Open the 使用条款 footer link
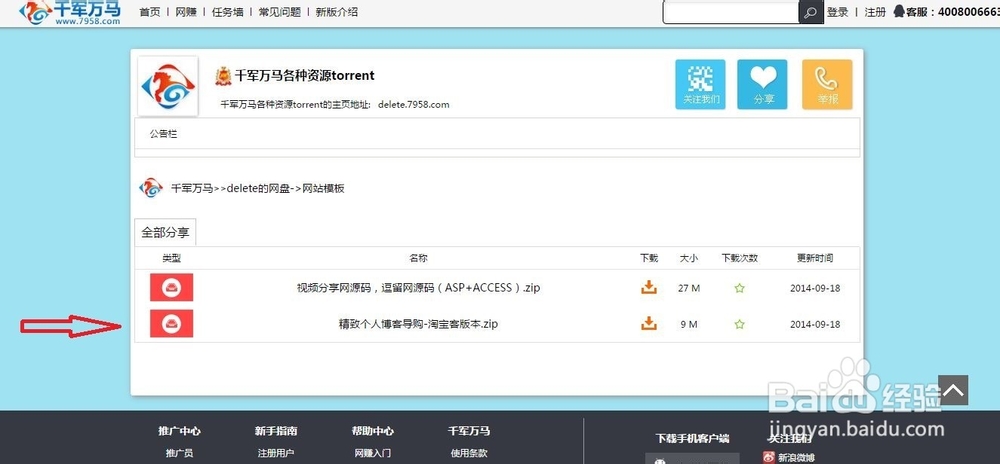1000x464 pixels. pos(469,454)
